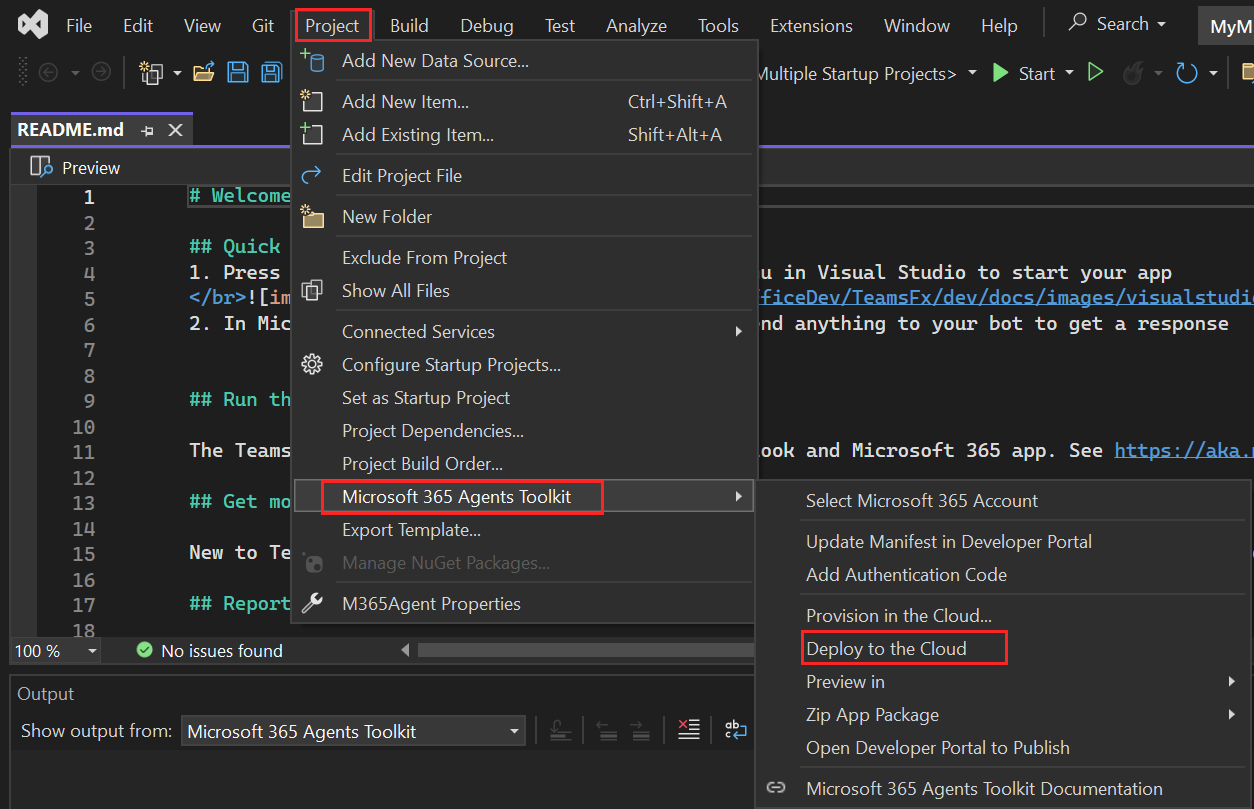Click the green Start debugging button
Viewport: 1254px width, 809px height.
[1023, 73]
